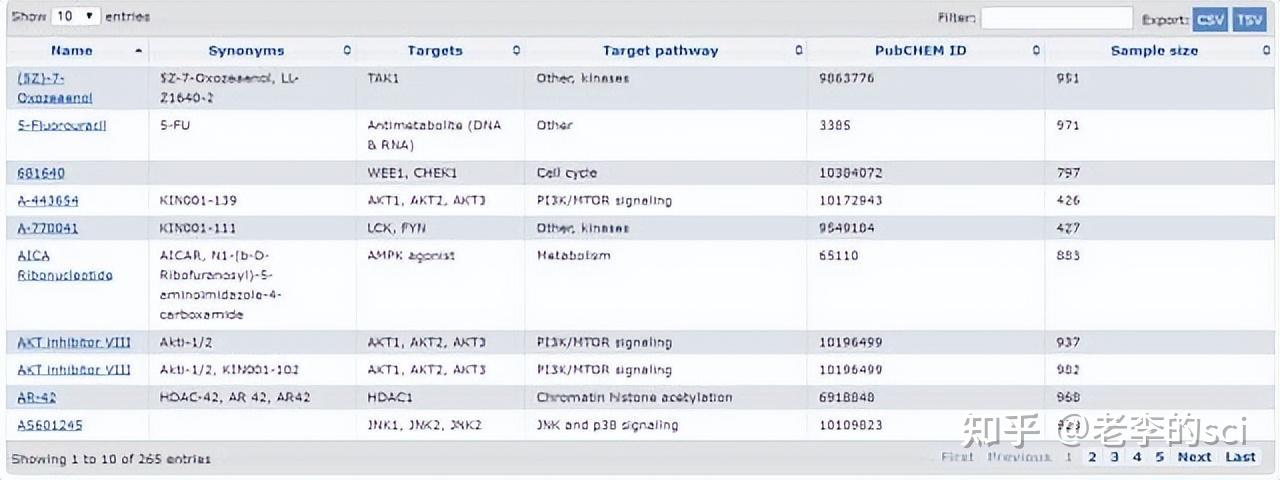This screenshot has width=1280, height=480.
Task: Sort table by Name column arrow
Action: tap(138, 50)
